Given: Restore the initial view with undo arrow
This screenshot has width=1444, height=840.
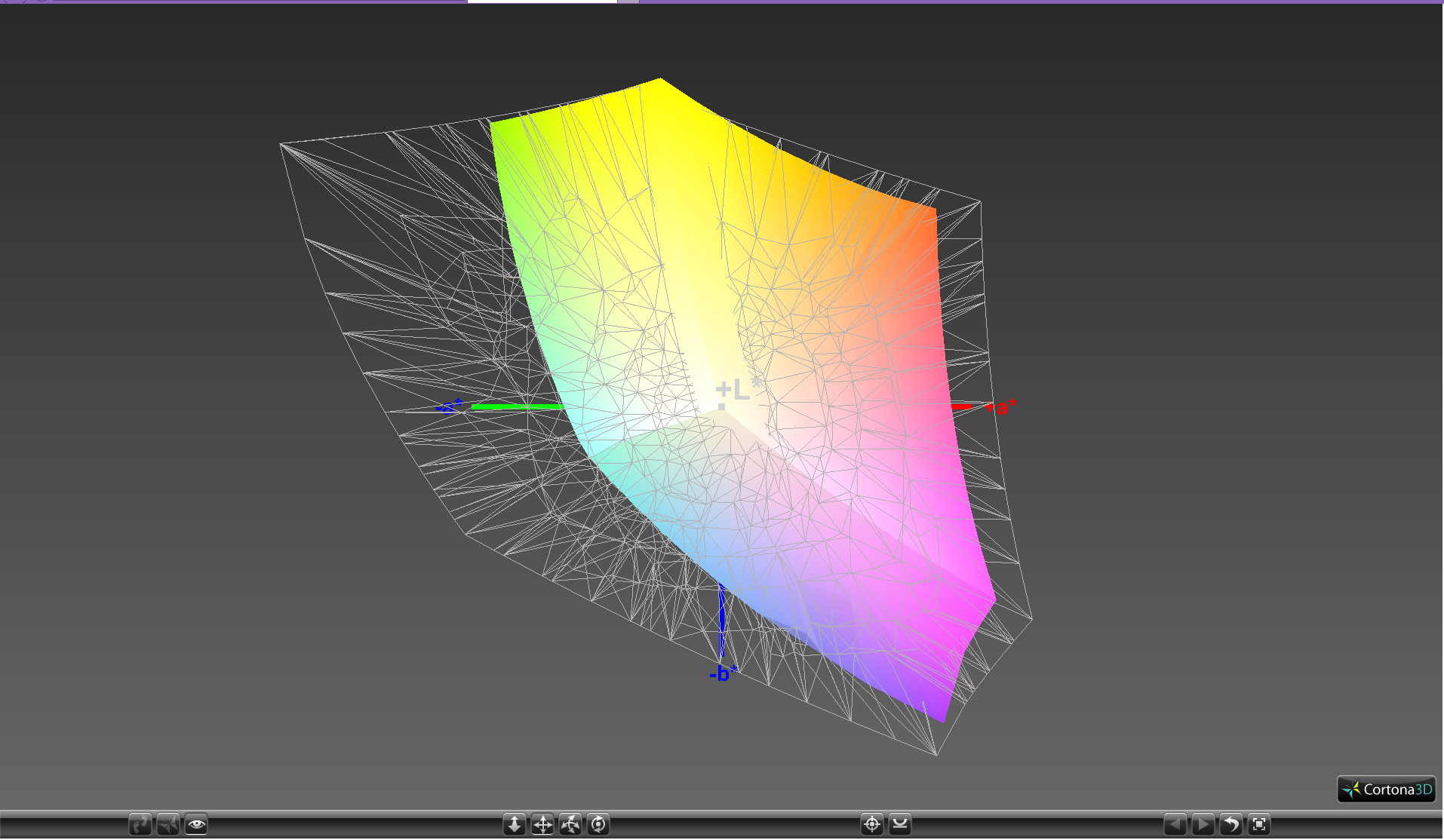Looking at the screenshot, I should (x=1231, y=824).
